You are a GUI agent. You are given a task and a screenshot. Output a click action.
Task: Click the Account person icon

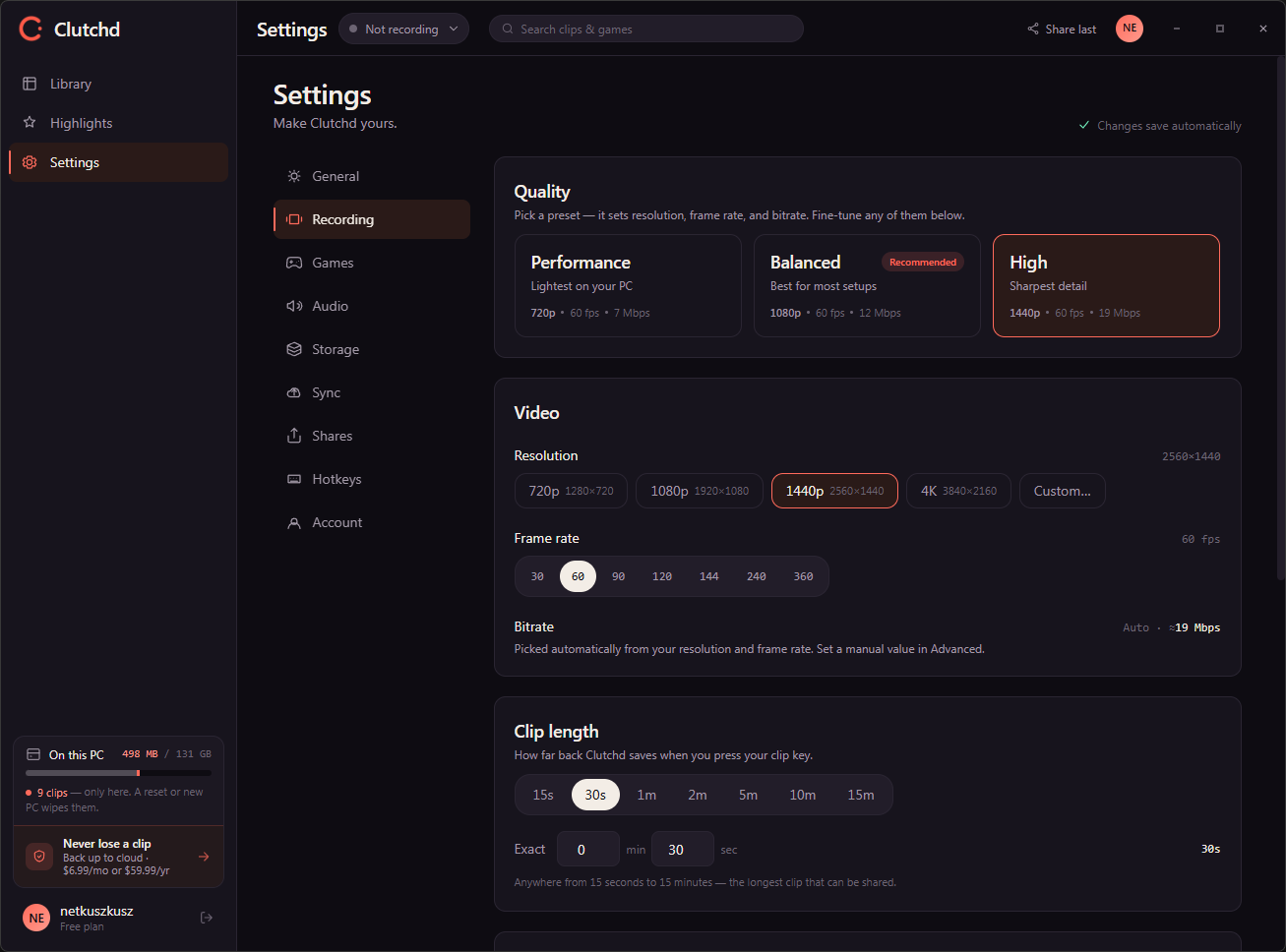click(x=294, y=522)
